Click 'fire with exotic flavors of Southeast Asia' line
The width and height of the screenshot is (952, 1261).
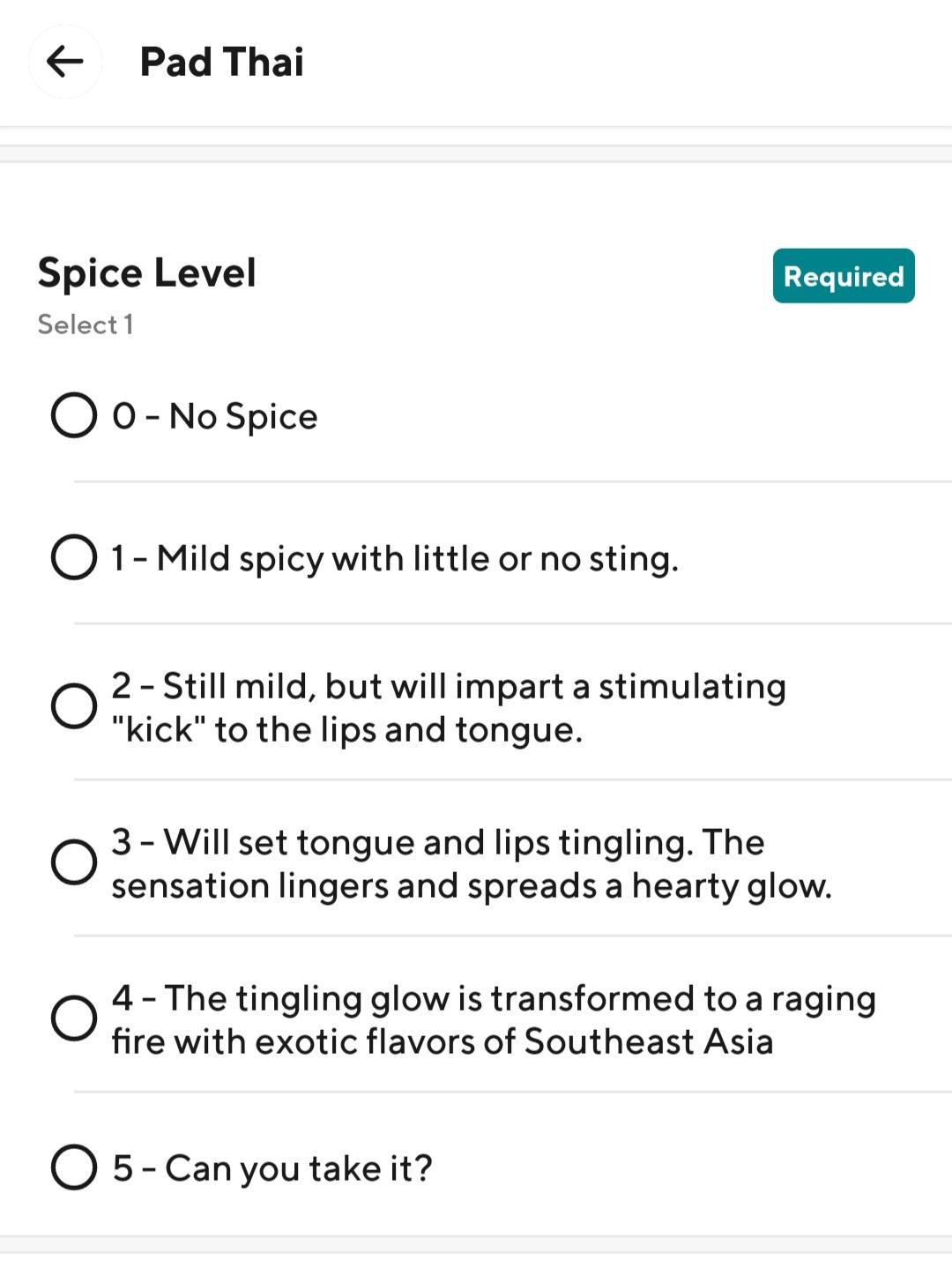tap(443, 1042)
